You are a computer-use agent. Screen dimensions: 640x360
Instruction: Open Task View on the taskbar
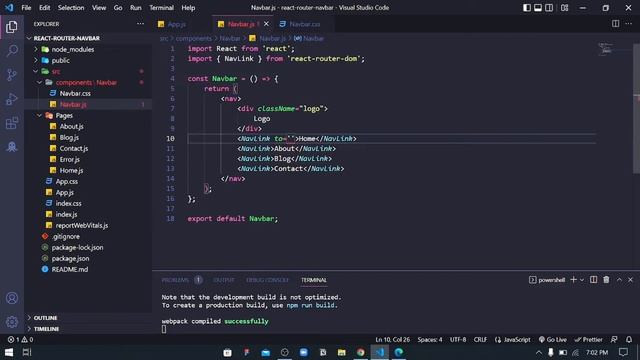[x=27, y=352]
